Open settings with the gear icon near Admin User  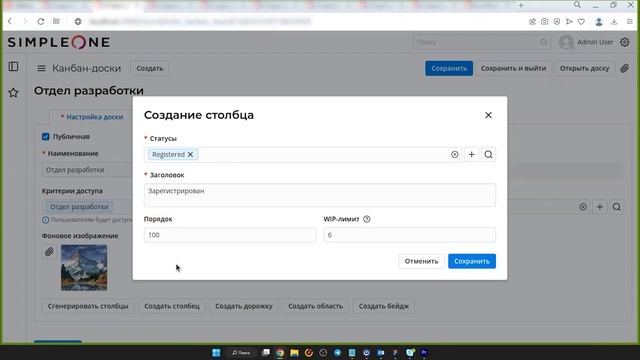click(x=624, y=42)
